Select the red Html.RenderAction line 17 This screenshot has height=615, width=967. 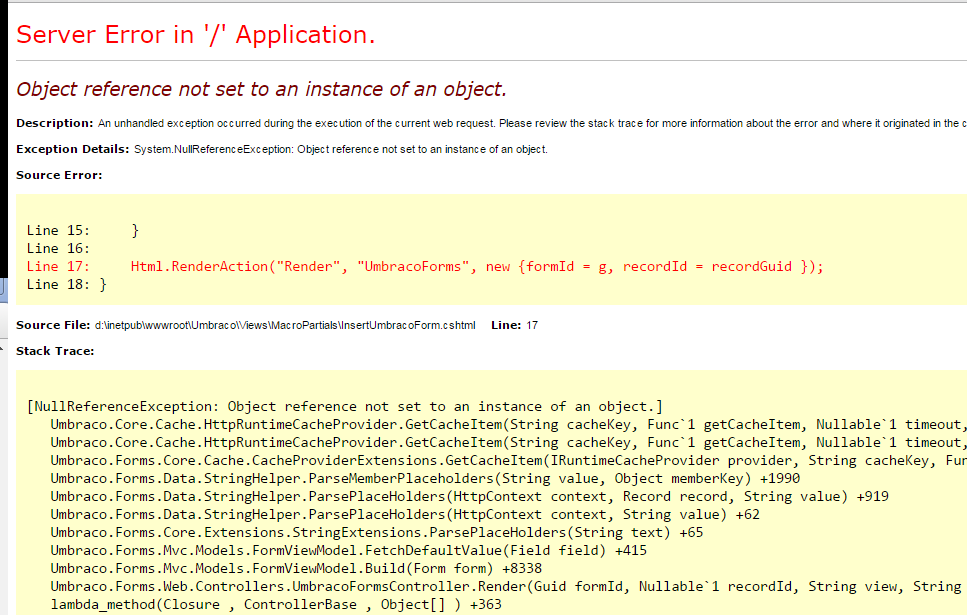click(x=425, y=266)
